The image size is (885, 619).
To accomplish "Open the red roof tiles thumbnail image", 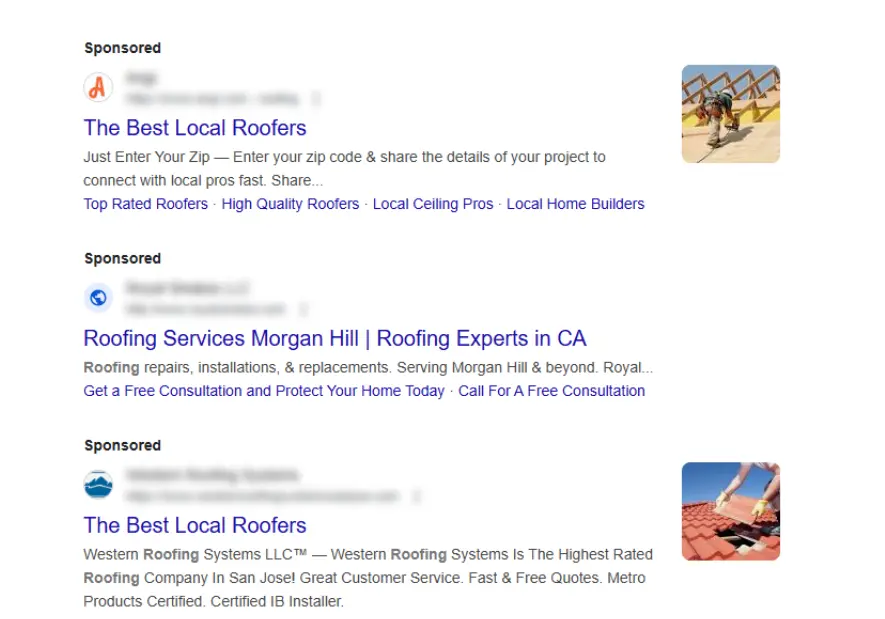I will click(x=730, y=511).
